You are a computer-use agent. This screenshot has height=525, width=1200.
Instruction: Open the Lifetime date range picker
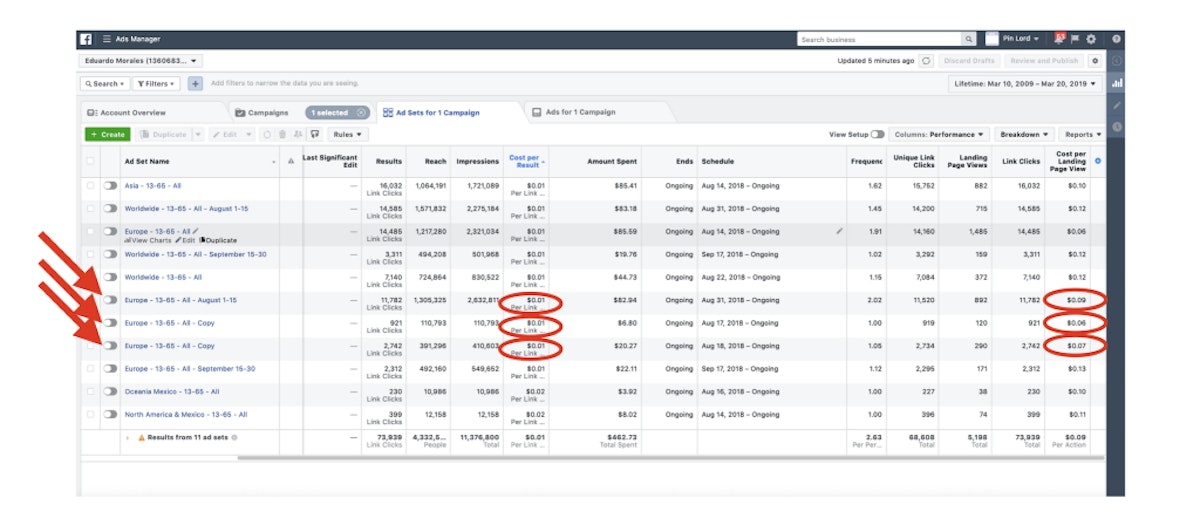click(1024, 84)
